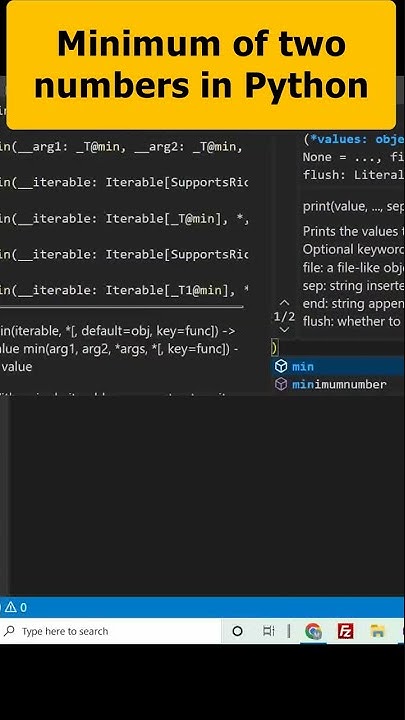This screenshot has width=405, height=720.
Task: Click the "__arg1: _T@min, __arg2: _T@min" overload line
Action: point(121,147)
